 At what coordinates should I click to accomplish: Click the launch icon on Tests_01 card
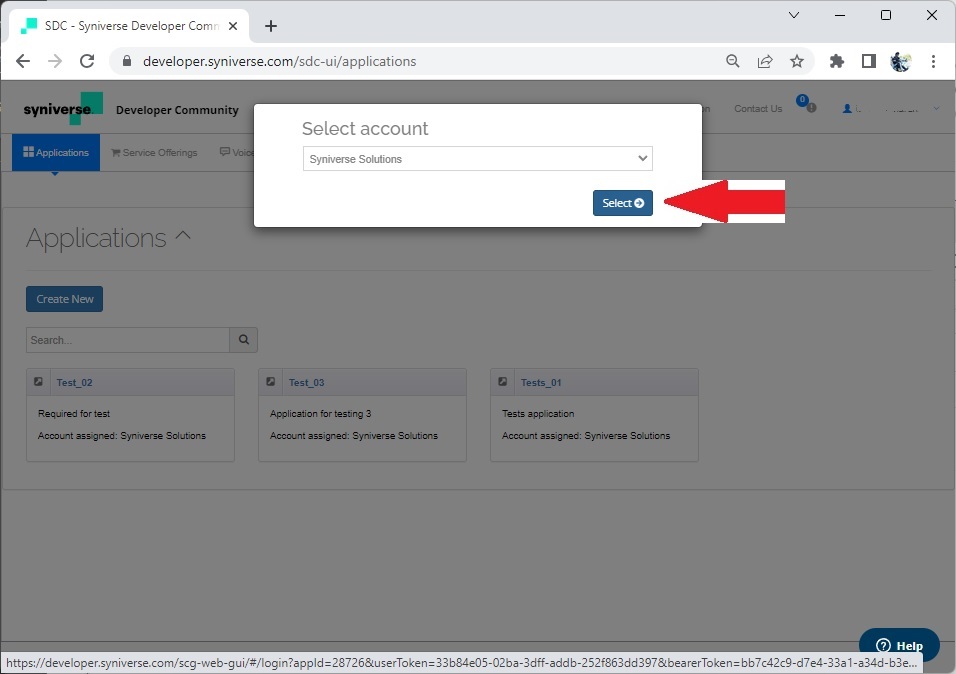click(502, 382)
